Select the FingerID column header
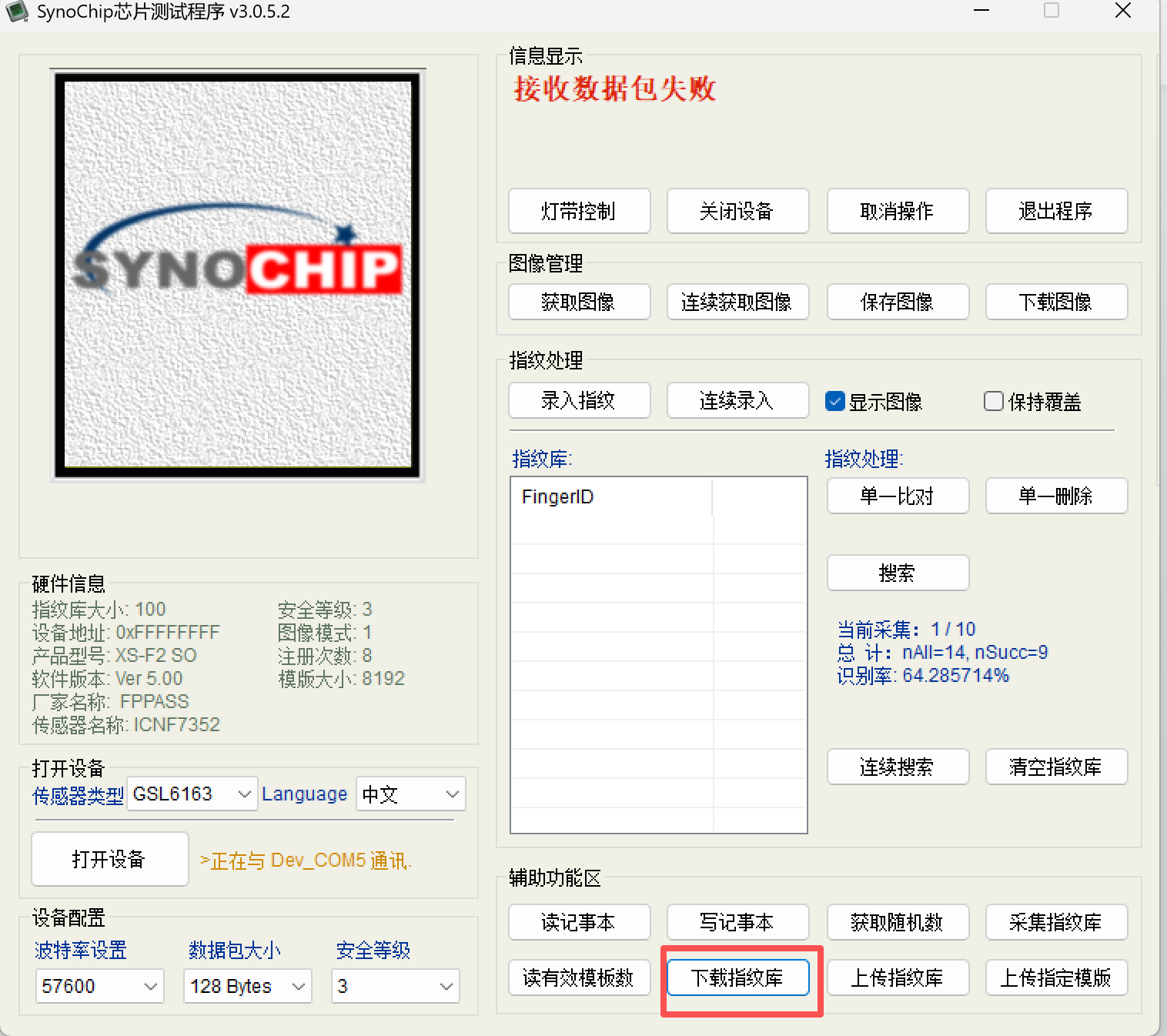The height and width of the screenshot is (1036, 1167). (x=612, y=496)
